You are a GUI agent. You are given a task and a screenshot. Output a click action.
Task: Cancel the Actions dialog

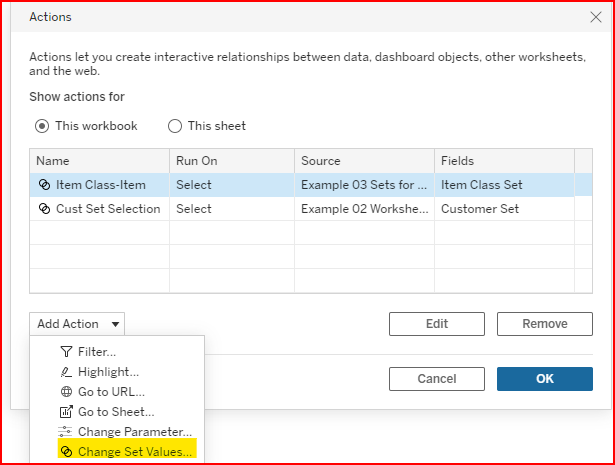point(436,379)
